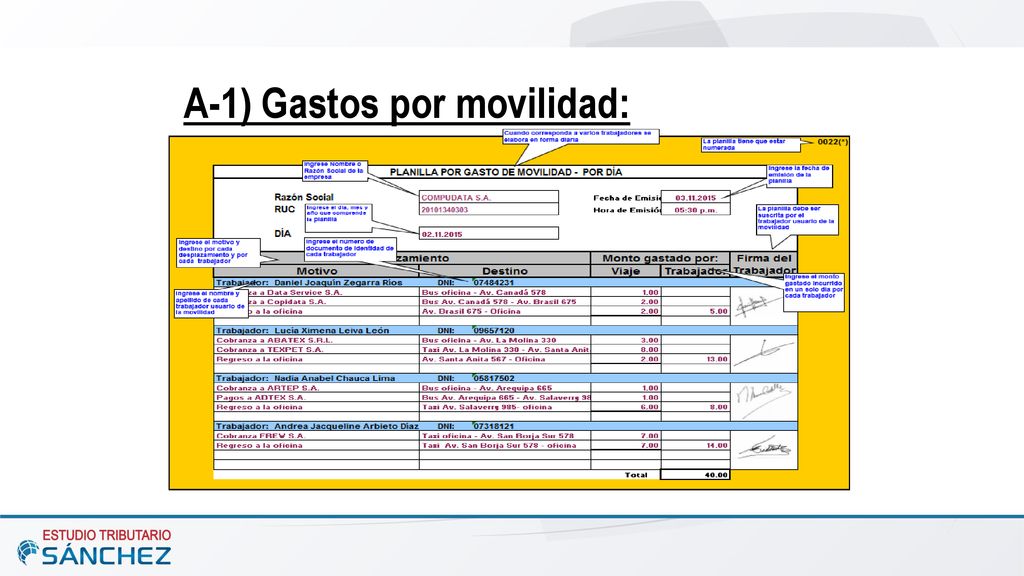
Task: Click destination "Bus oficina - Av. Arequipa 665"
Action: (487, 388)
